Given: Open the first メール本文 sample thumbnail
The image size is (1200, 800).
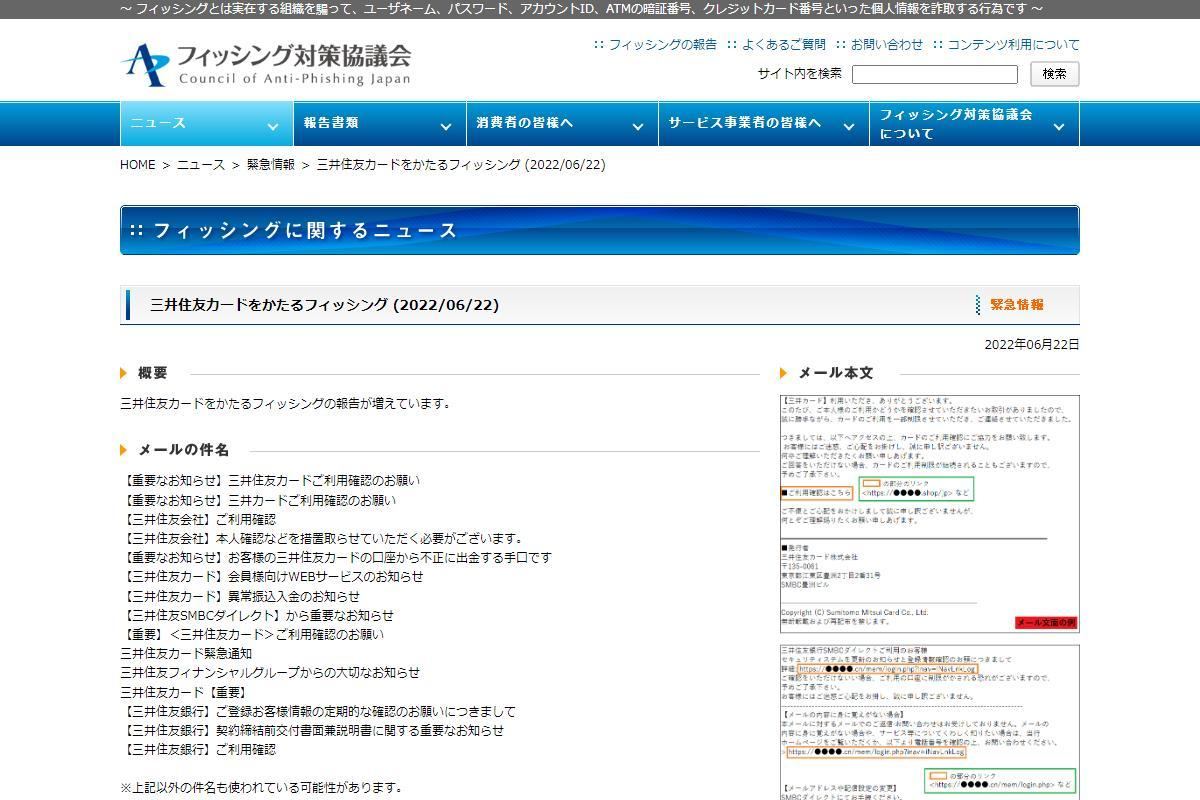Looking at the screenshot, I should tap(930, 514).
